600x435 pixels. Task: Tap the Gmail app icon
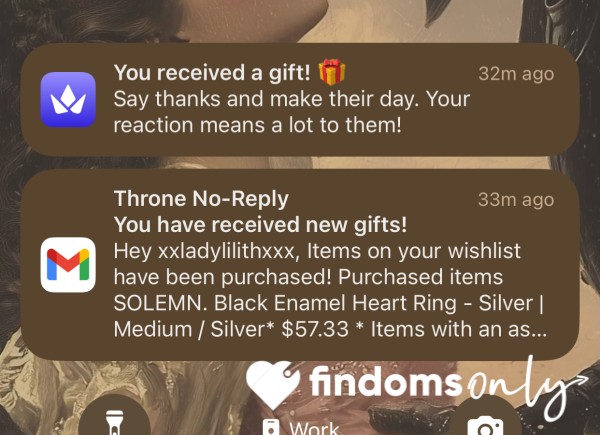(x=68, y=265)
